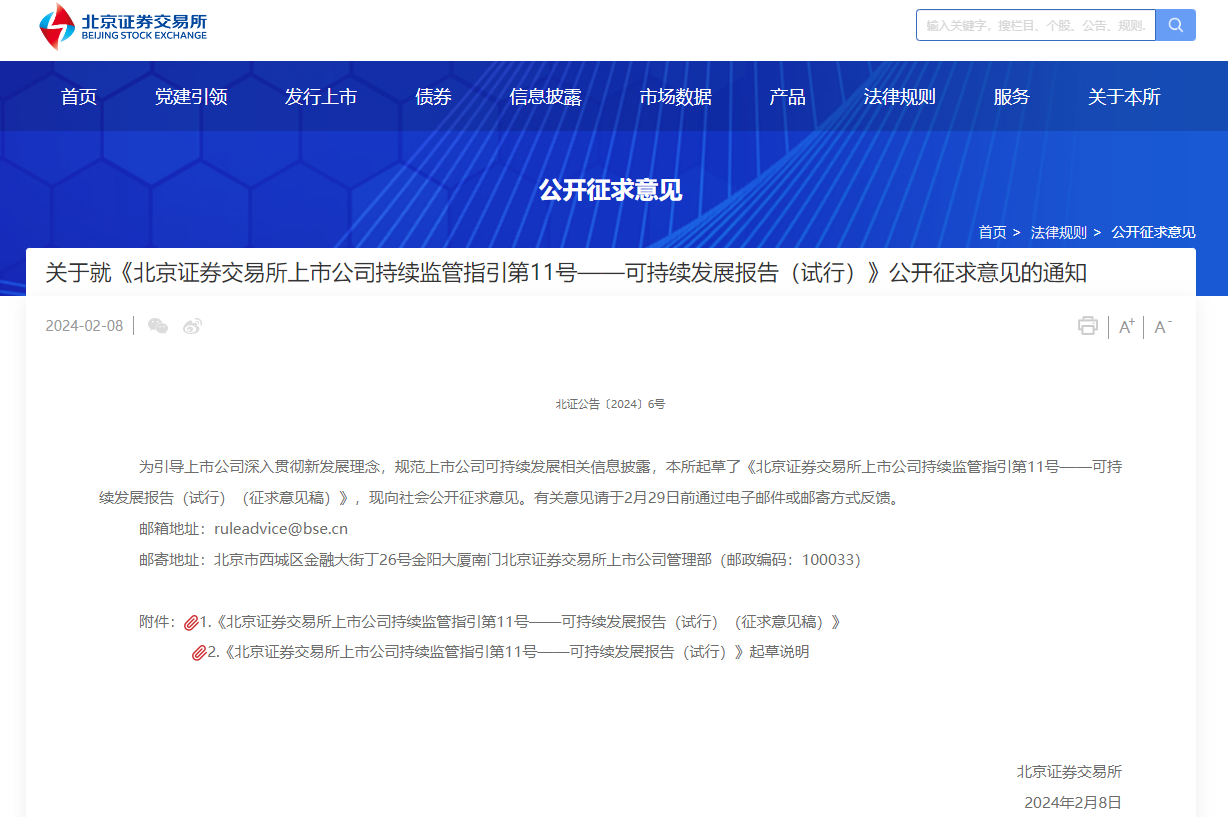Click the publication date 2024-02-08
1228x817 pixels.
84,326
